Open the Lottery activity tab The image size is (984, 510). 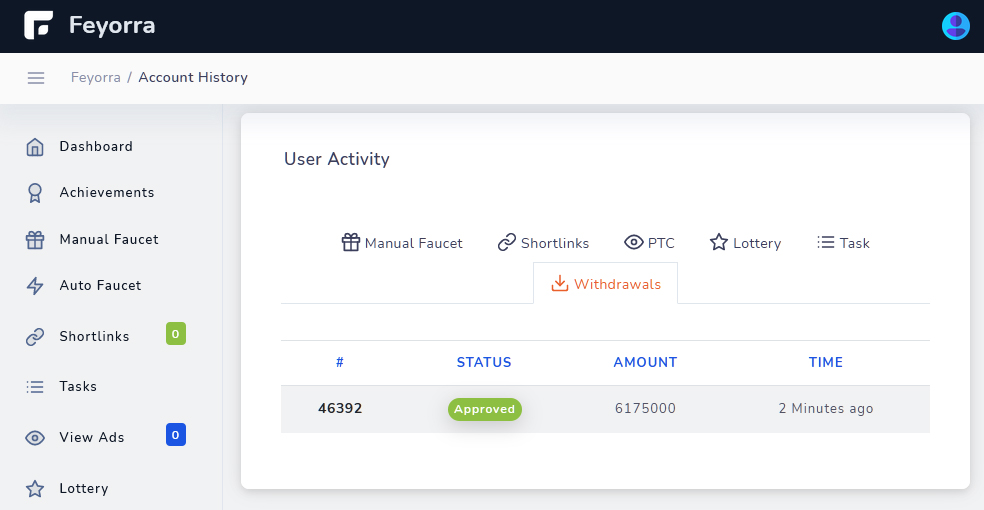tap(746, 243)
